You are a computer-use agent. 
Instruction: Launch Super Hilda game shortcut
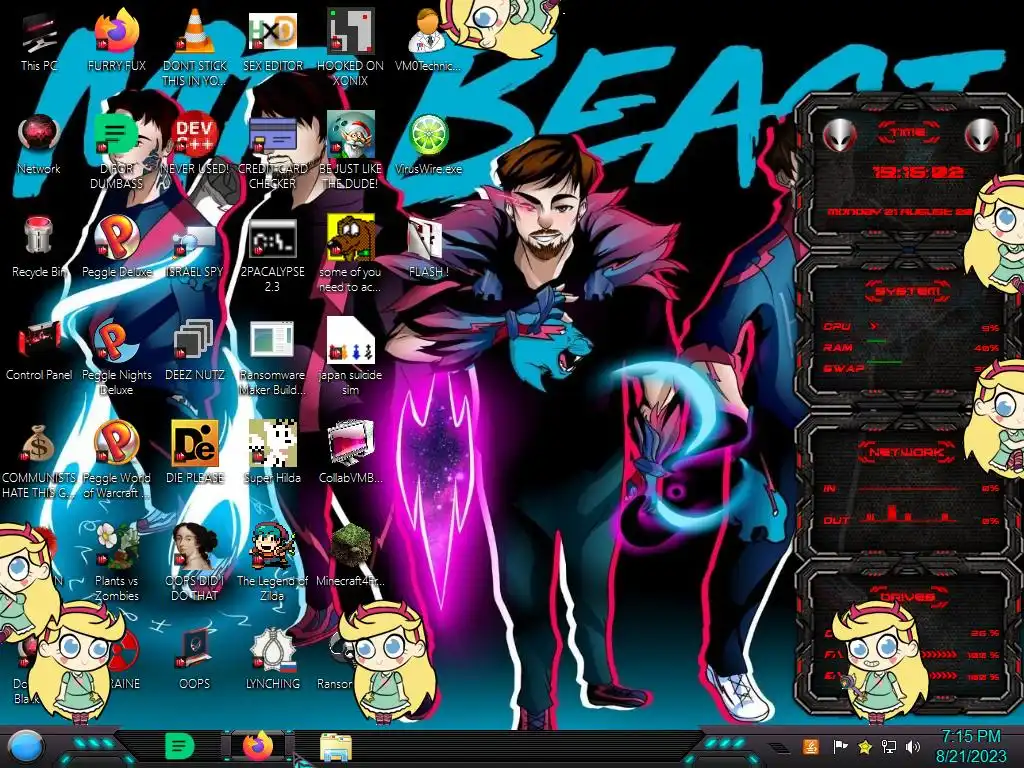[272, 453]
